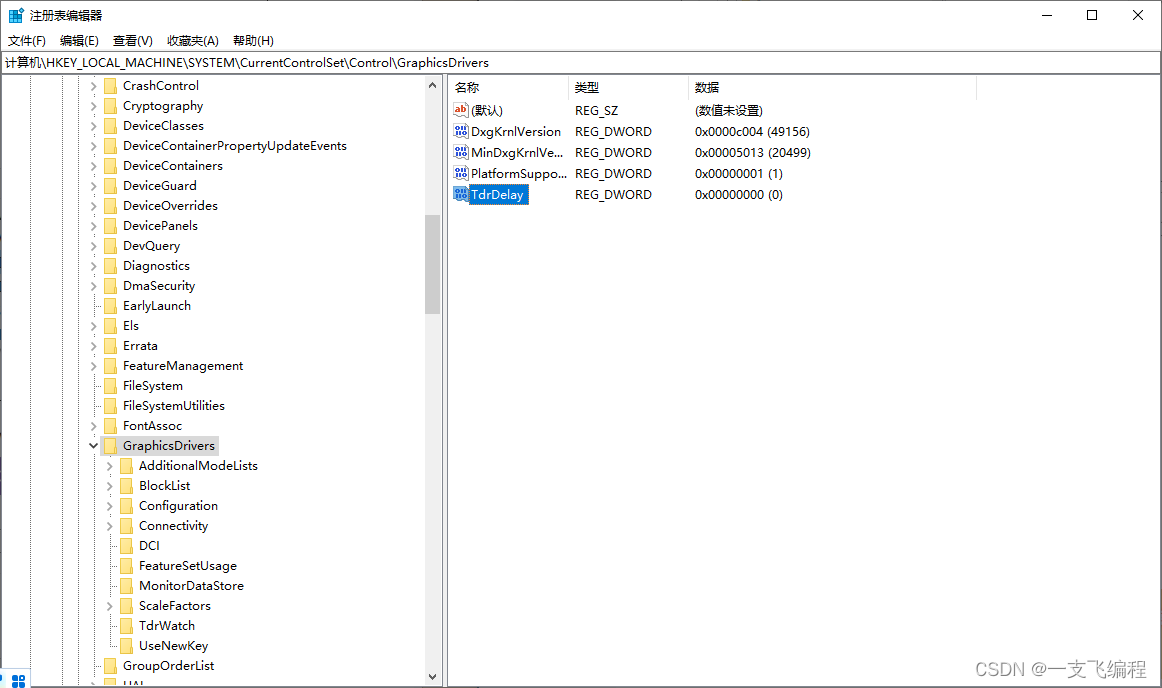This screenshot has width=1162, height=688.
Task: Open the 查看(V) menu
Action: pyautogui.click(x=133, y=41)
